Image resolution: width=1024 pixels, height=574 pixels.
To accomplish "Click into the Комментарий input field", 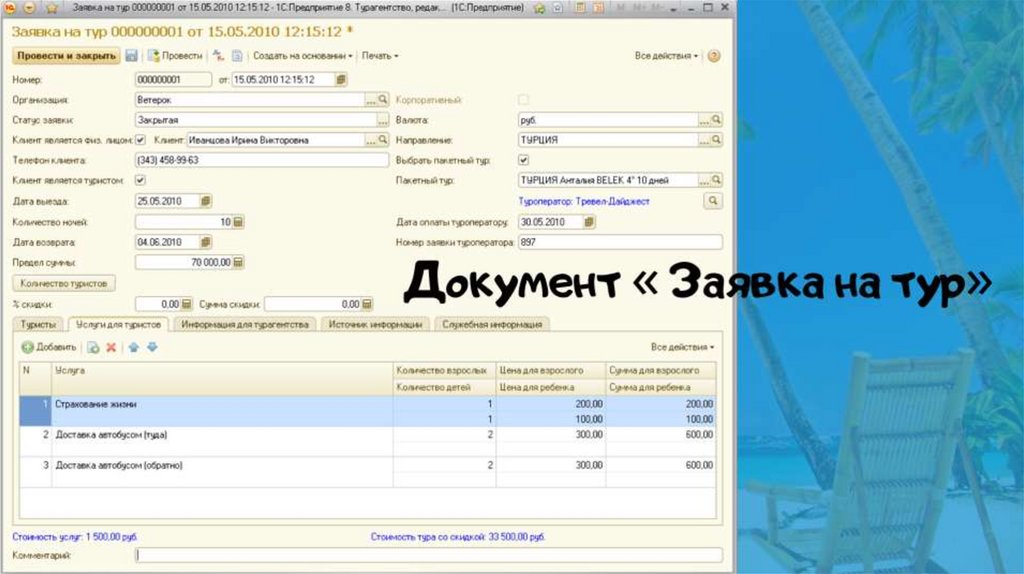I will pyautogui.click(x=428, y=555).
